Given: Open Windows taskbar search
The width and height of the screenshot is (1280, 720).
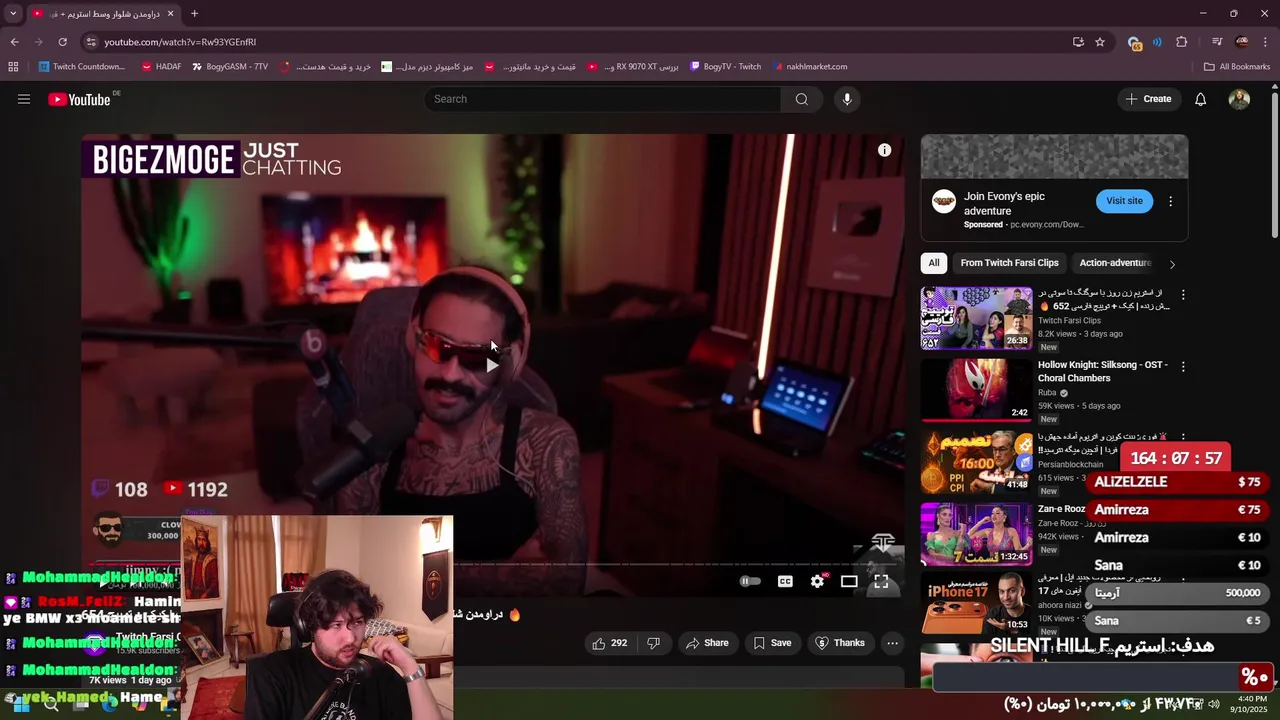Looking at the screenshot, I should [51, 704].
